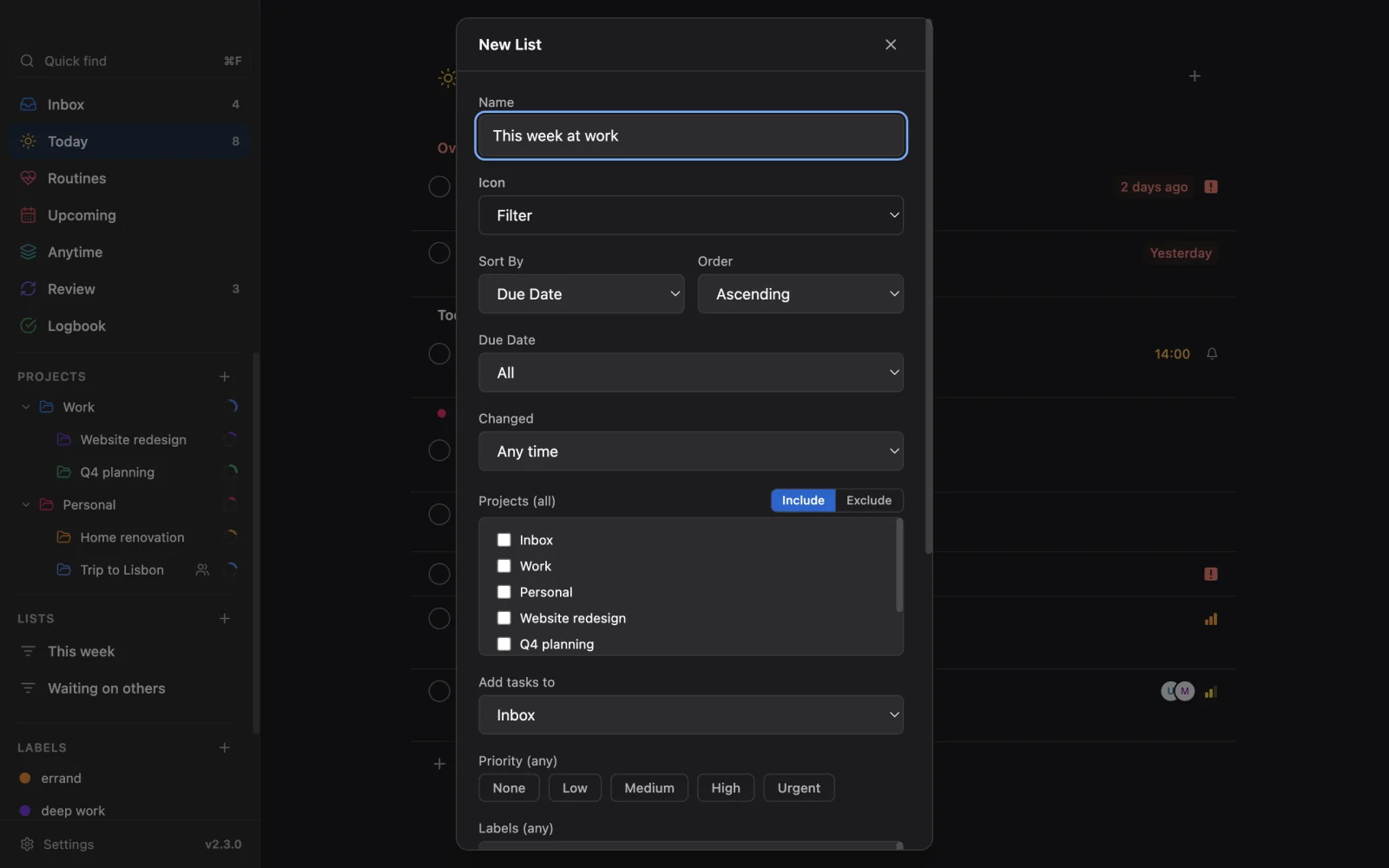Open the Routines heart icon
Viewport: 1389px width, 868px height.
tap(28, 178)
